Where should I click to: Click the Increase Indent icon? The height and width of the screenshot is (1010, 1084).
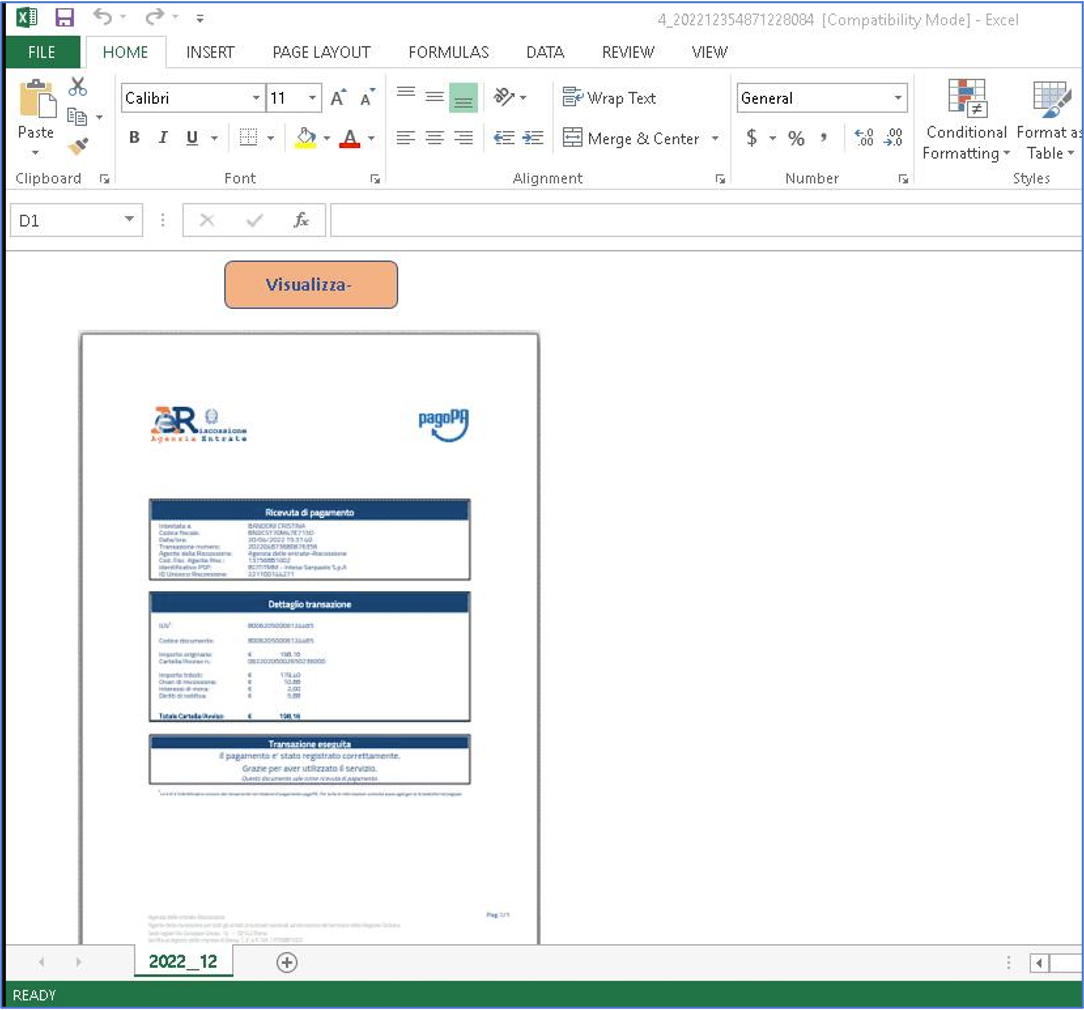(532, 138)
